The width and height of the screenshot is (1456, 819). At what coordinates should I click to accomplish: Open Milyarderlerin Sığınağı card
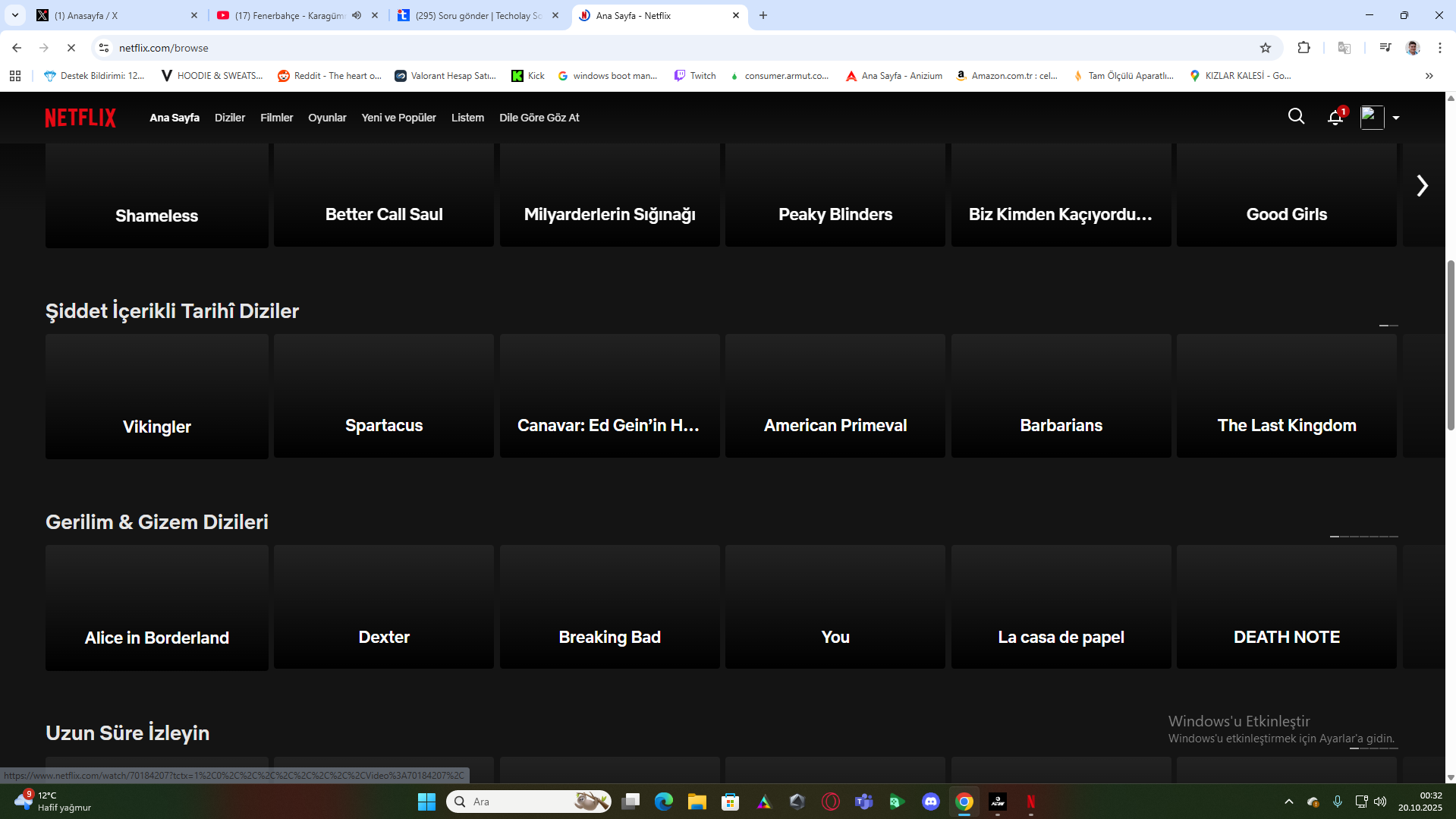tap(609, 195)
